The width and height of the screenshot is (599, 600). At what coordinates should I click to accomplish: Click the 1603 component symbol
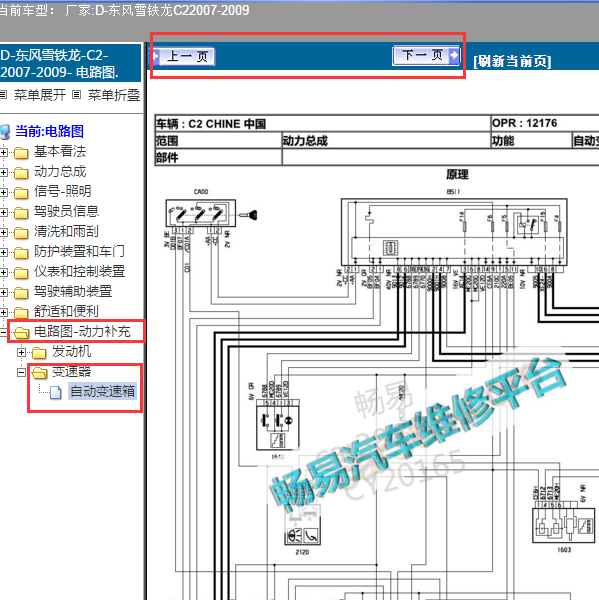point(564,525)
